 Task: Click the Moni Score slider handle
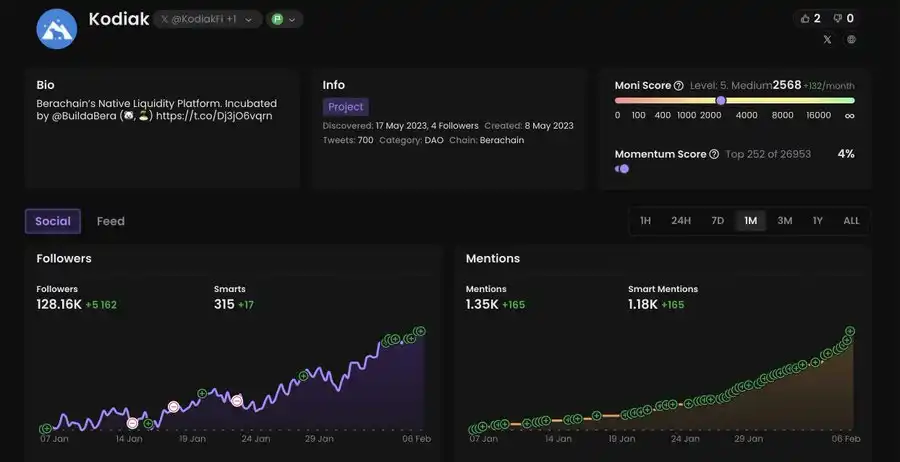tap(721, 100)
